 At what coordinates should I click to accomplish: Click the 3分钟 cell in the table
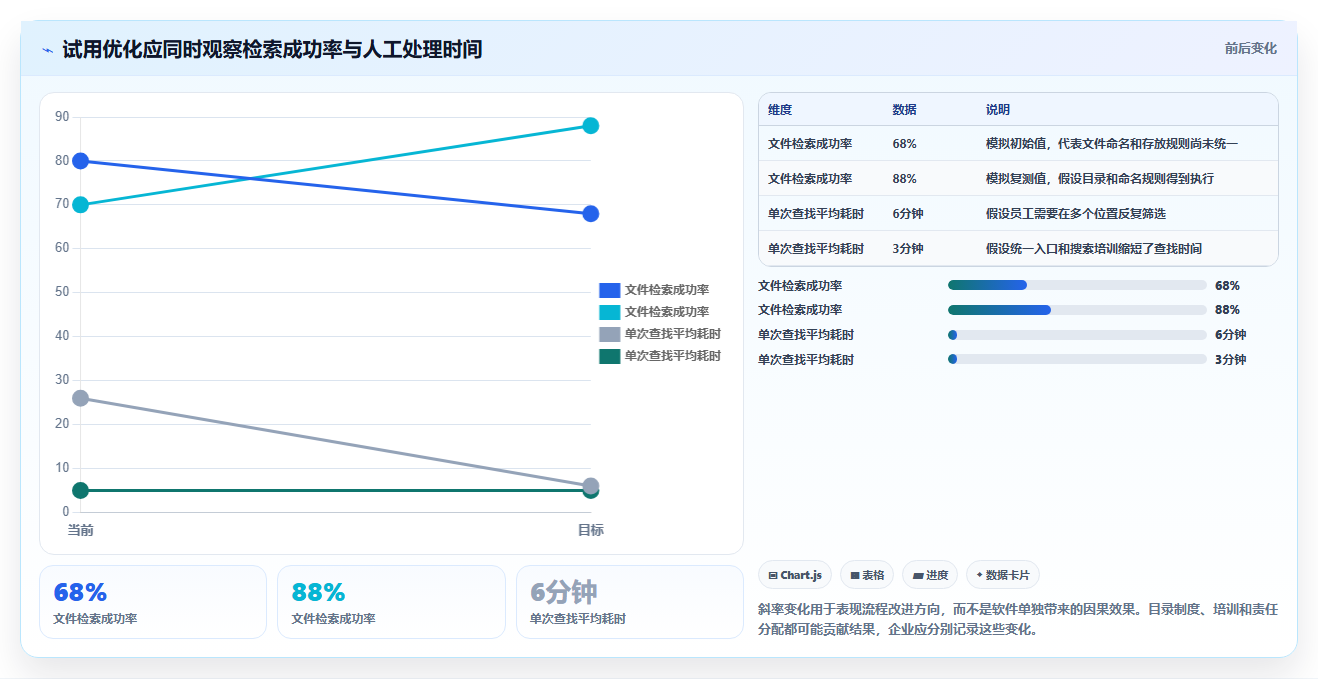point(908,248)
